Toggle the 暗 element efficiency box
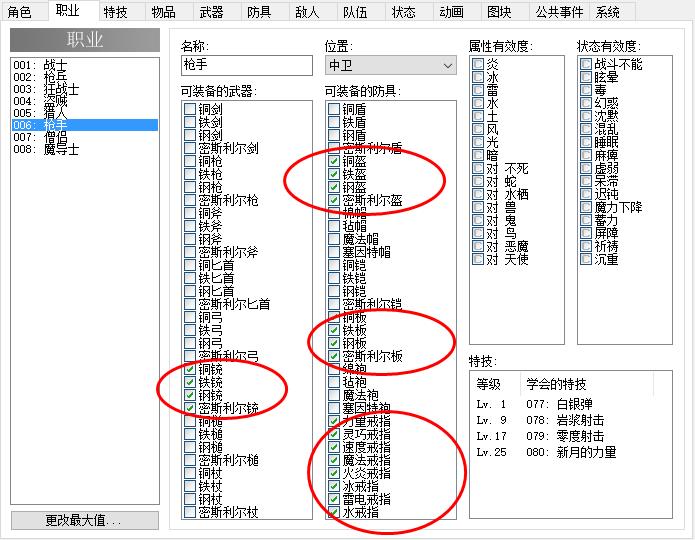The image size is (695, 540). click(478, 155)
